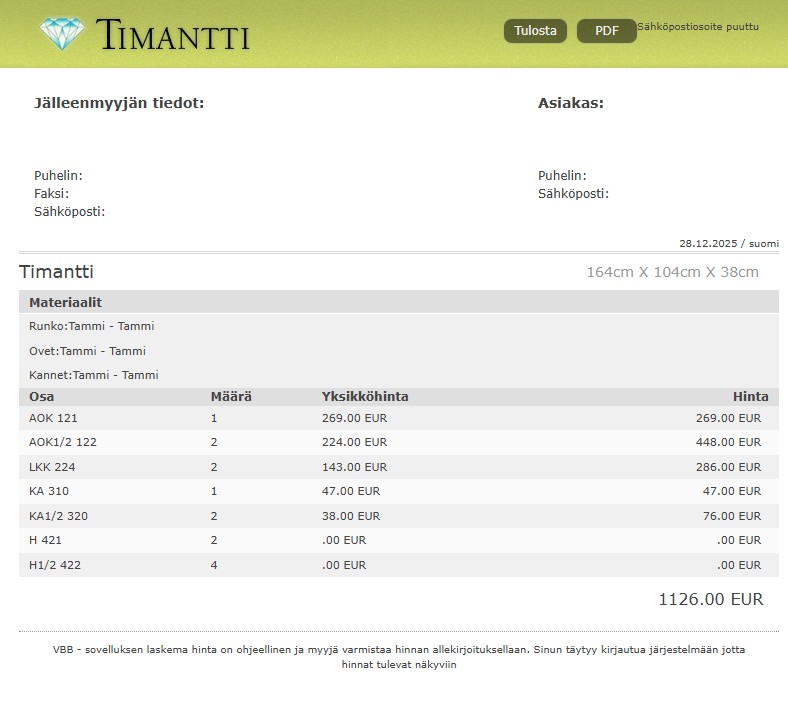Screen dimensions: 788x703
Task: Click the diamond logo icon
Action: [x=63, y=34]
